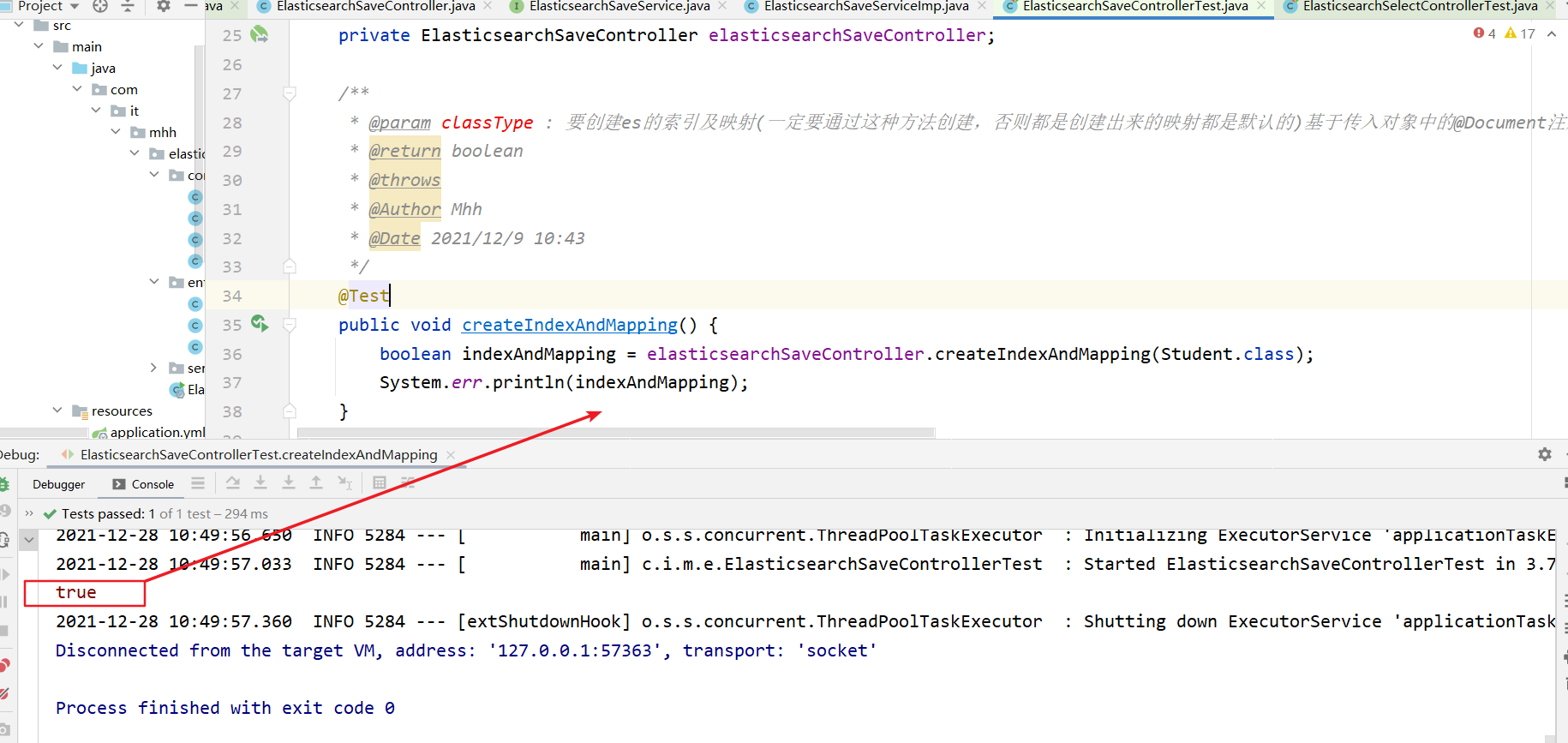
Task: Click the errors indicator showing 4
Action: (1485, 33)
